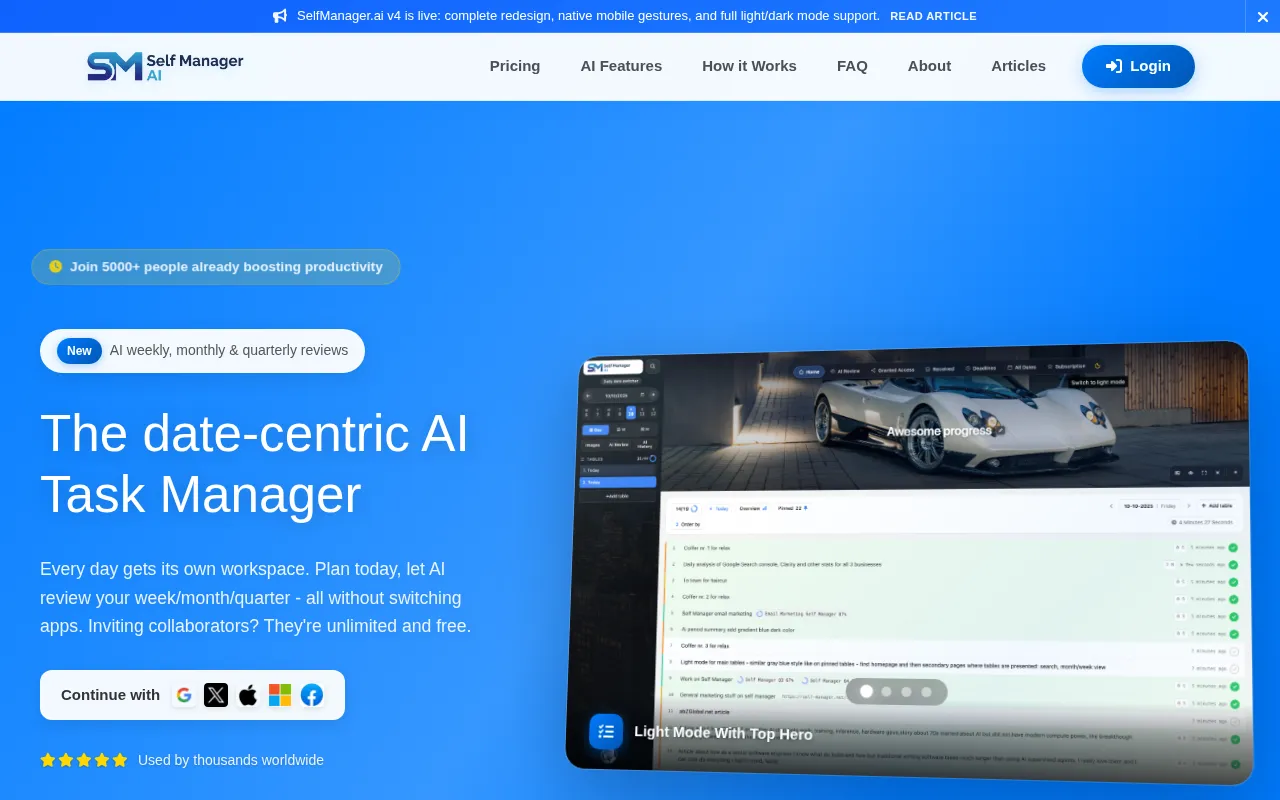Click the Light Mode With Top Hero caption
Viewport: 1280px width, 800px height.
click(723, 732)
